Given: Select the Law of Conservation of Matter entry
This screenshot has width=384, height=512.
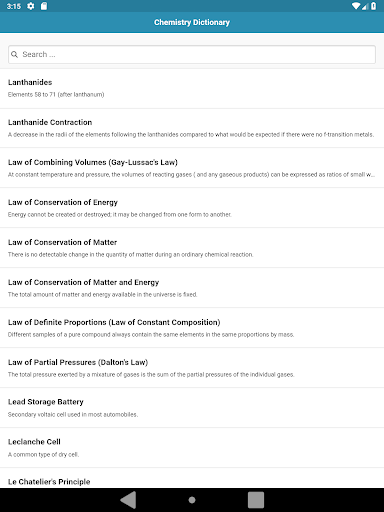Looking at the screenshot, I should (192, 248).
